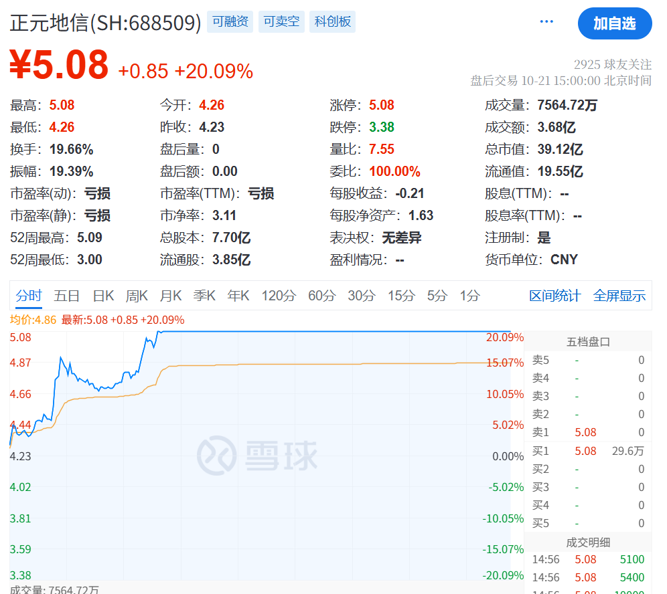Click the 加自选 button

(613, 23)
